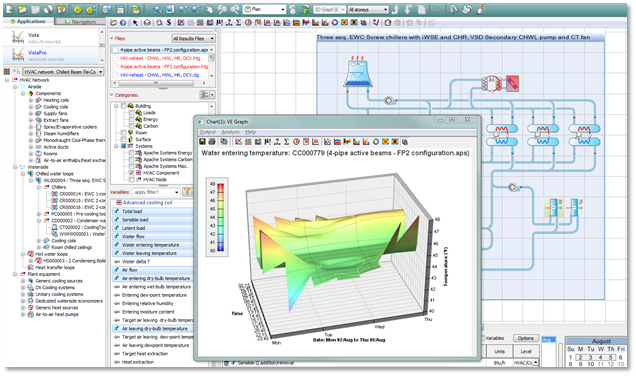636x376 pixels.
Task: Open the Analysis menu in chart window
Action: tap(230, 132)
